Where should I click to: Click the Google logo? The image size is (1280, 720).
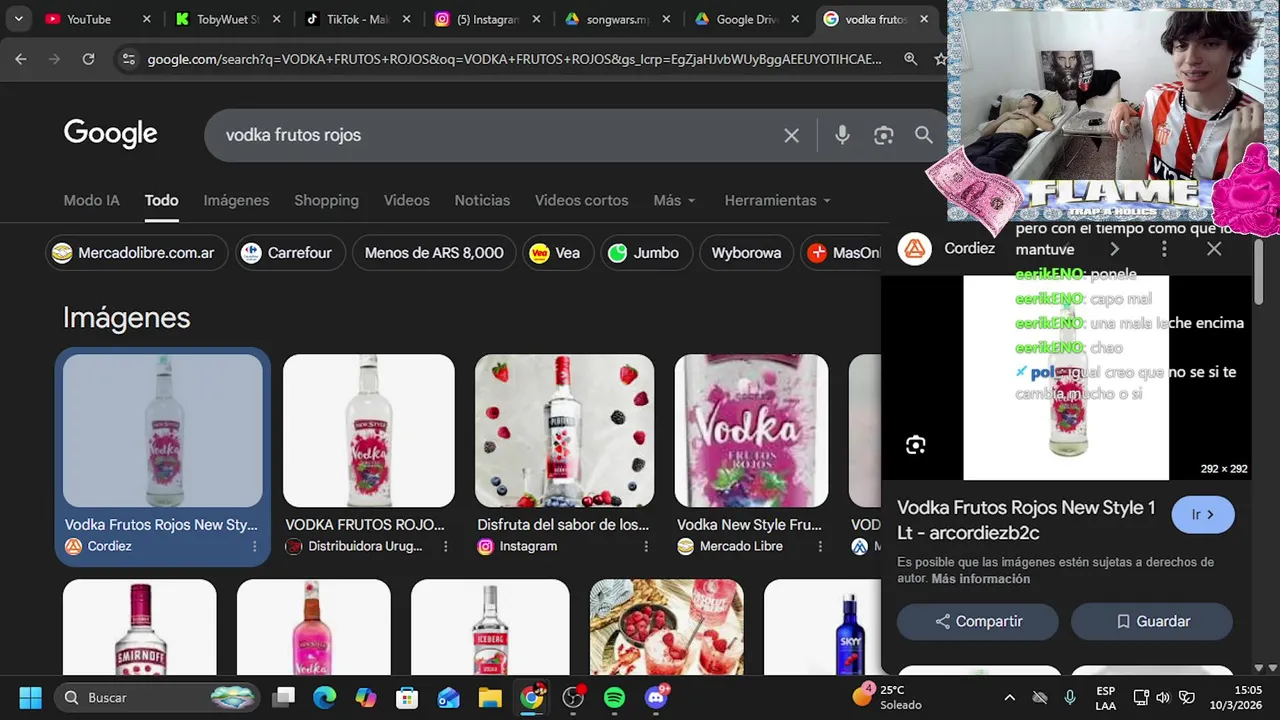click(110, 134)
